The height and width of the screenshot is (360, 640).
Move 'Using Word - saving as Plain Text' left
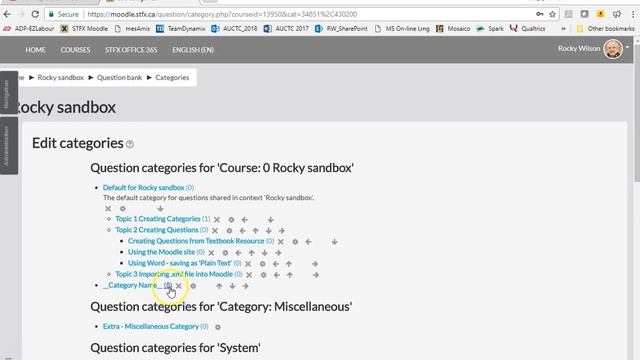click(276, 264)
